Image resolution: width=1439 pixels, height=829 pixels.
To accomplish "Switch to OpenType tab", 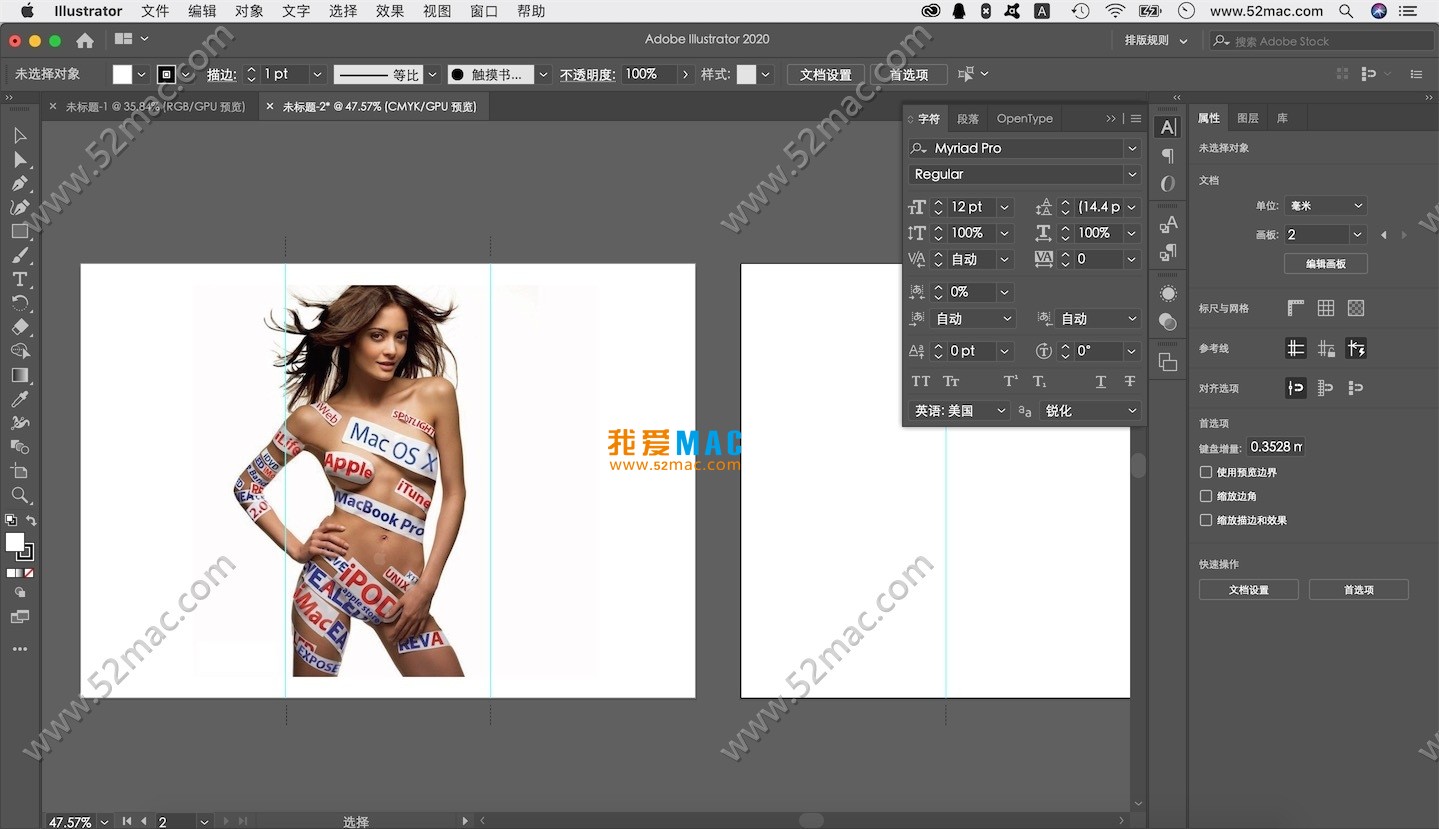I will point(1025,118).
